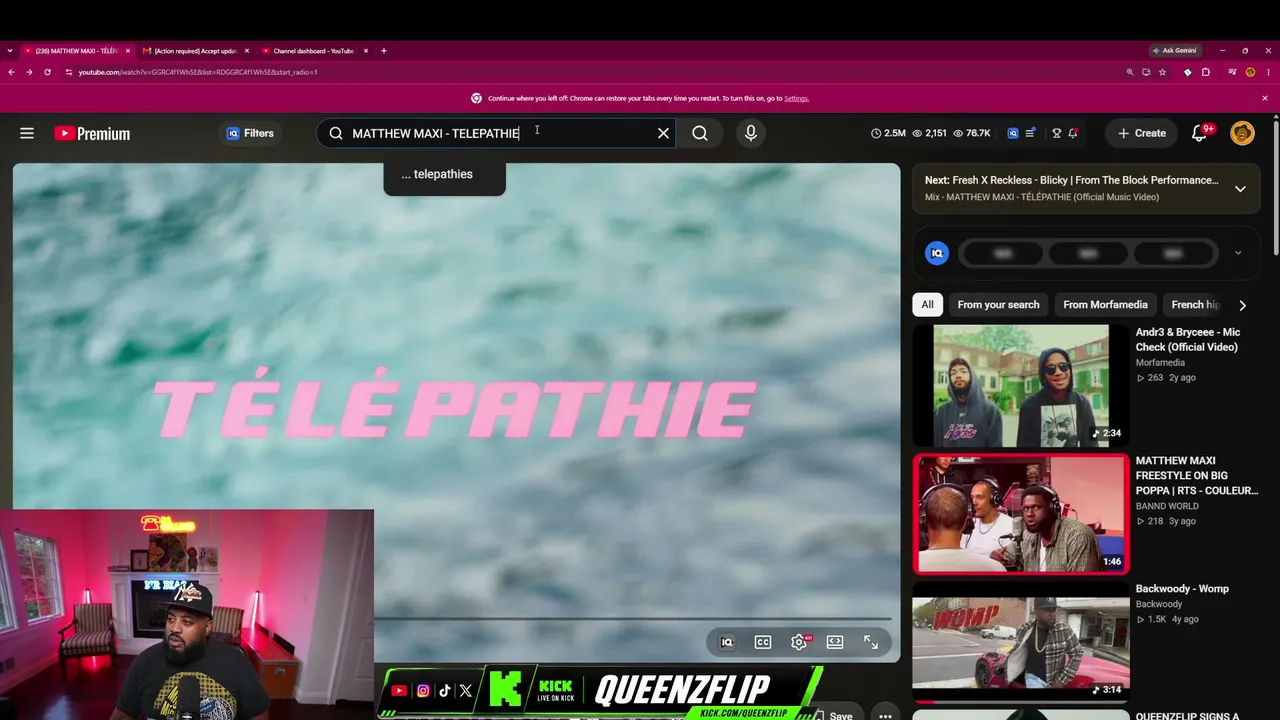The height and width of the screenshot is (720, 1280).
Task: Select the 'From your search' chip
Action: coord(998,305)
